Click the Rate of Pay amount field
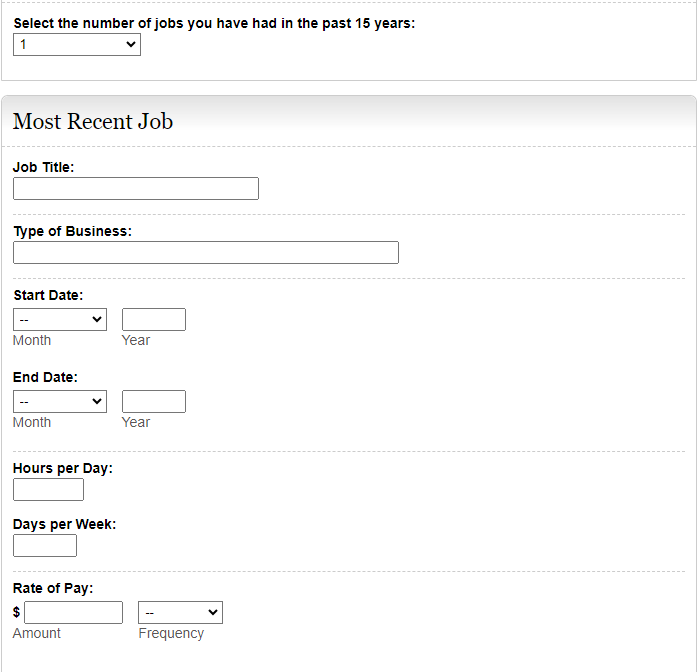 coord(73,613)
